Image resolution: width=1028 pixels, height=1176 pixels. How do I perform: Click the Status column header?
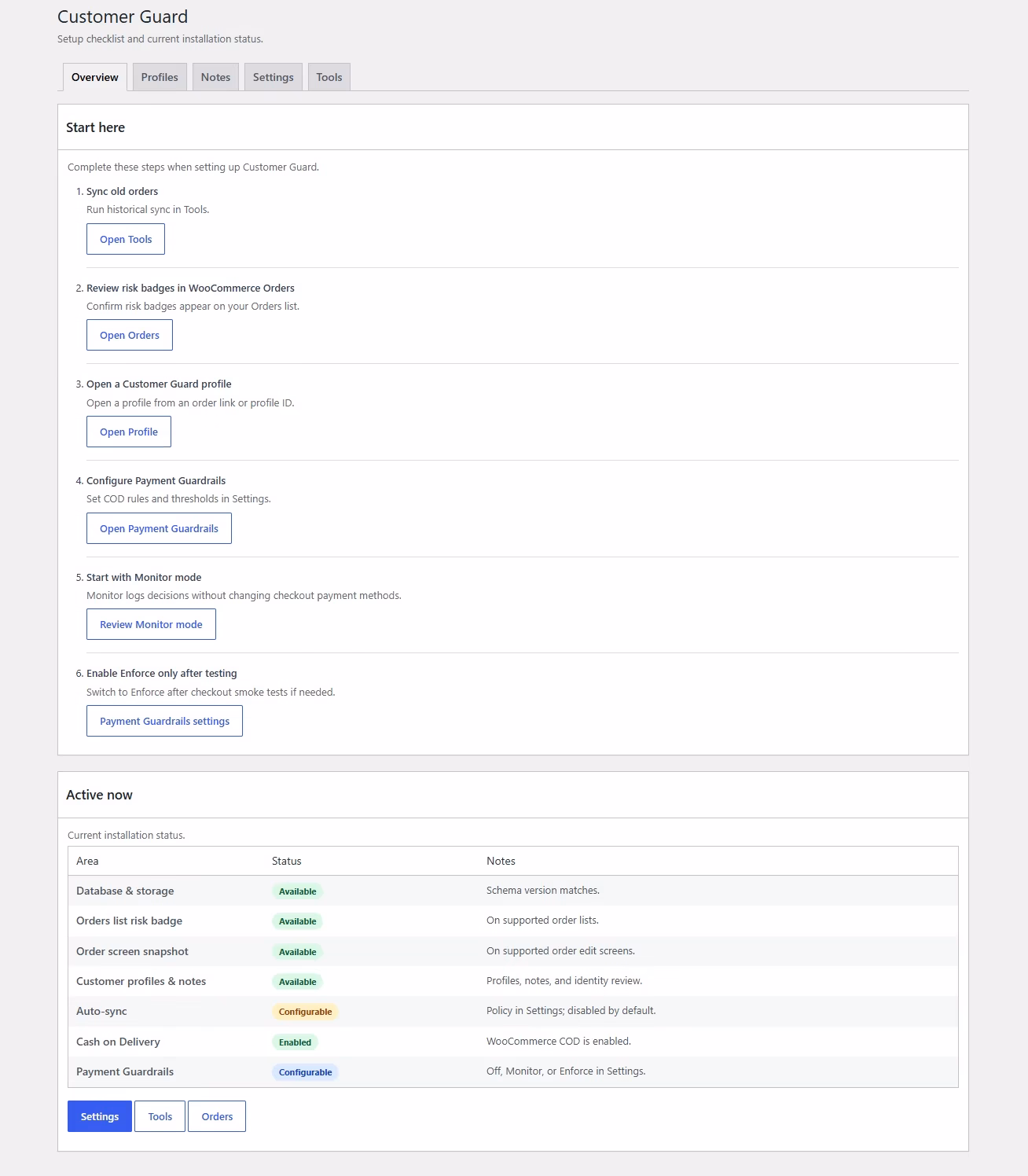pyautogui.click(x=286, y=861)
